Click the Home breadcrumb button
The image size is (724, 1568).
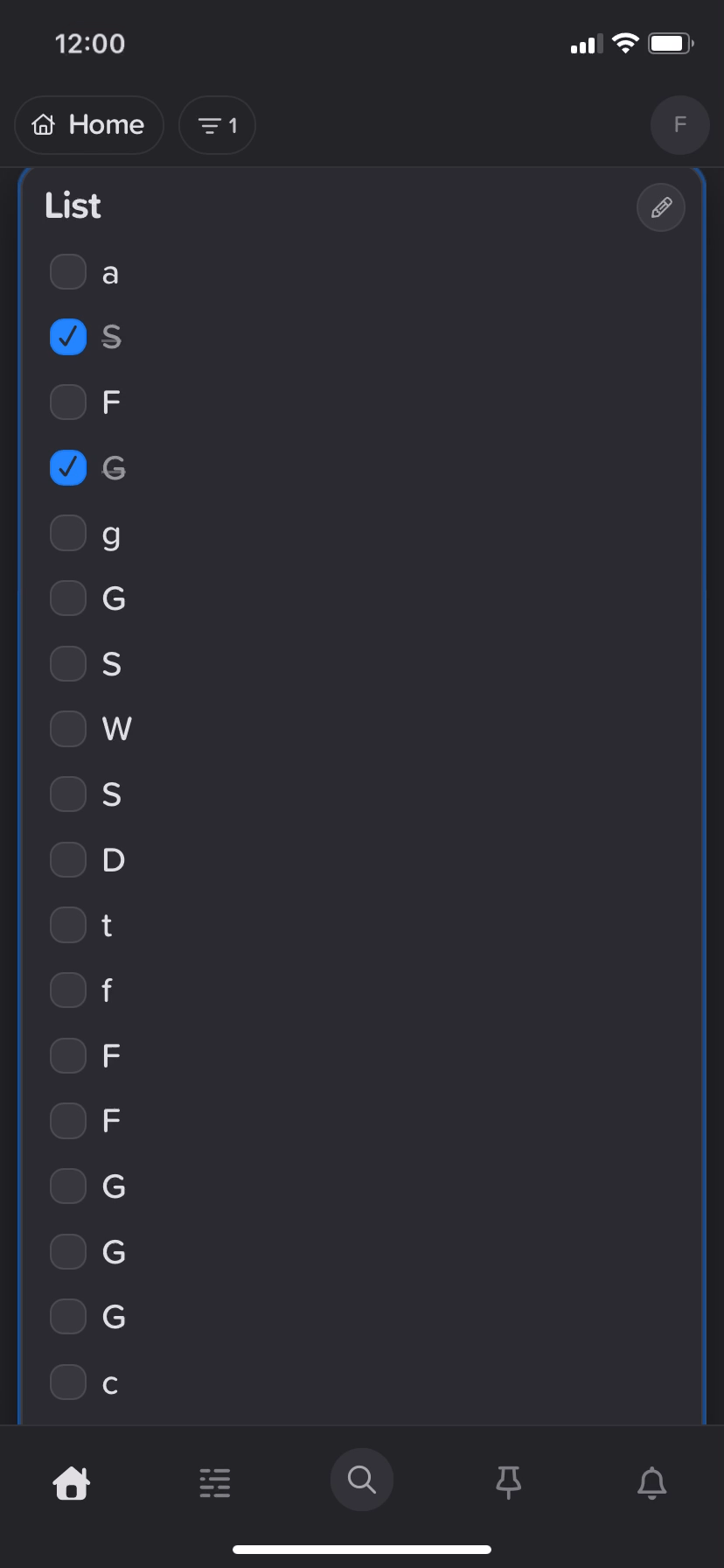pos(89,125)
